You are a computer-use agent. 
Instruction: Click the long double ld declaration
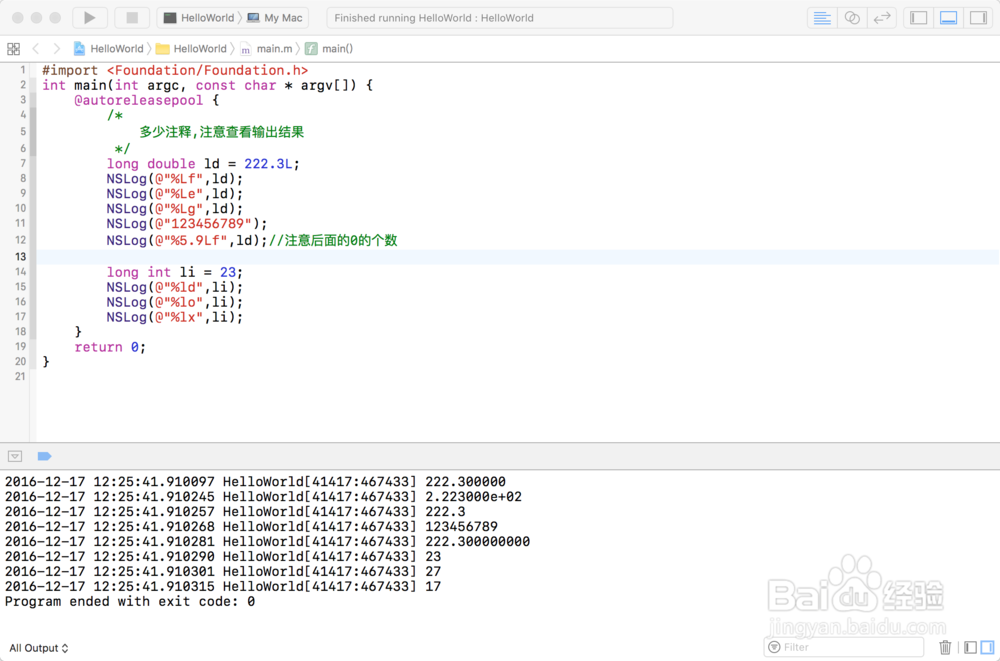tap(203, 163)
